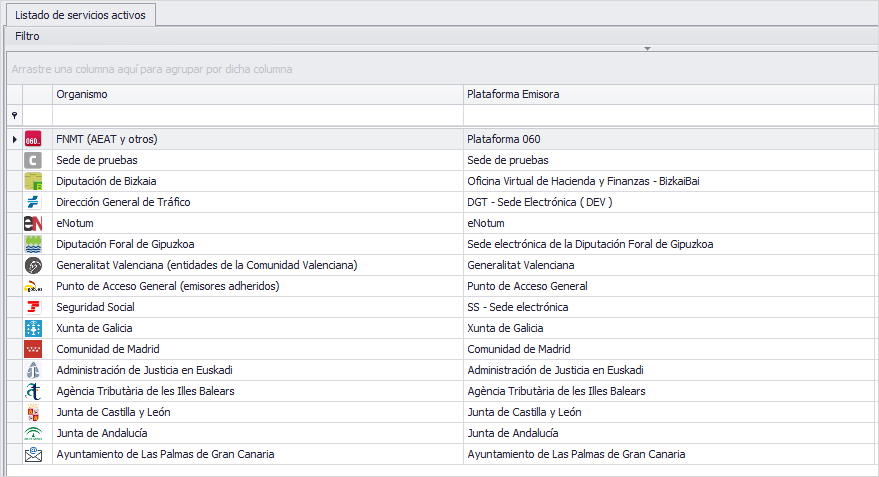
Task: Click the Administración de Justicia en Euskadi icon
Action: point(33,371)
